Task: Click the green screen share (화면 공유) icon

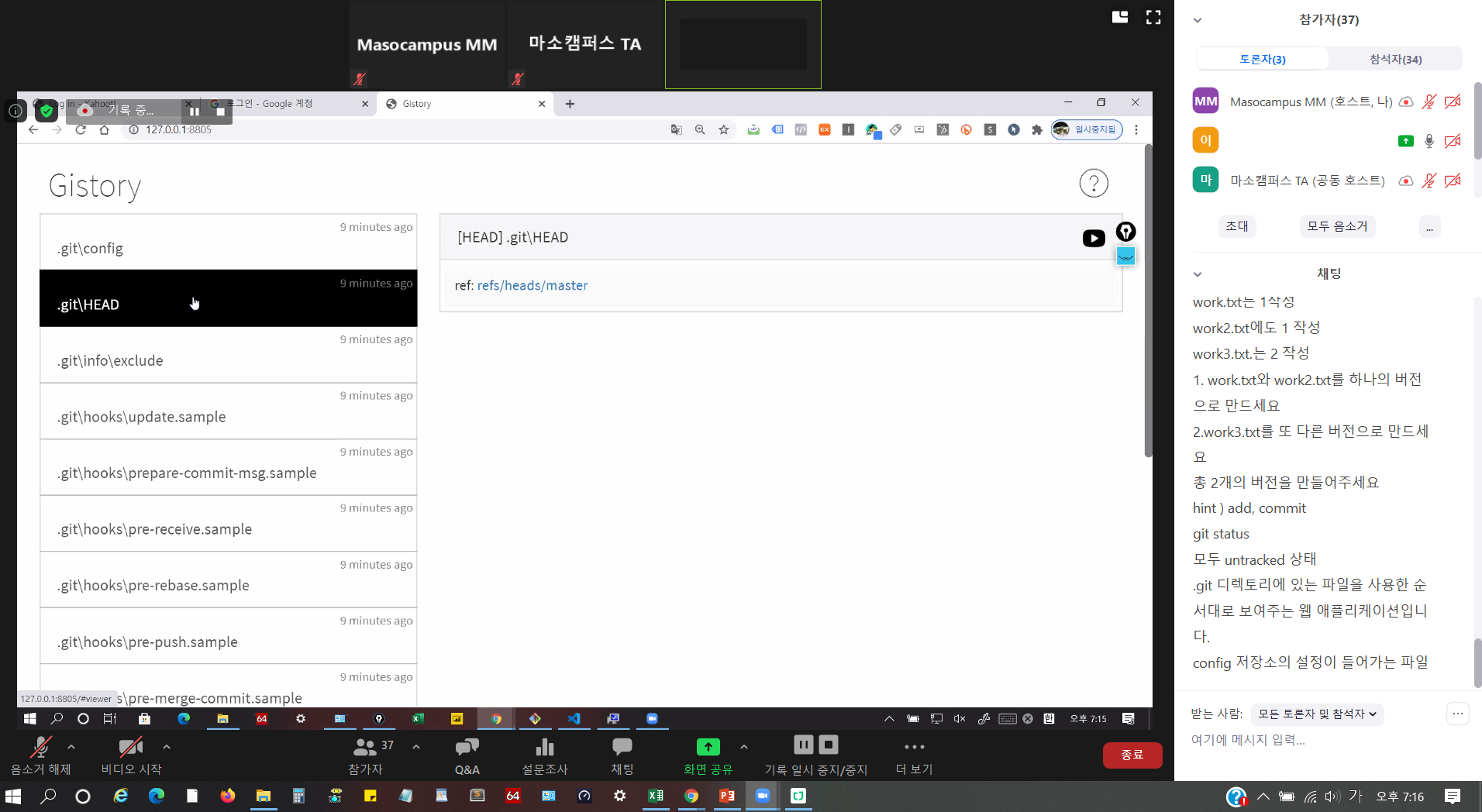Action: pos(708,748)
